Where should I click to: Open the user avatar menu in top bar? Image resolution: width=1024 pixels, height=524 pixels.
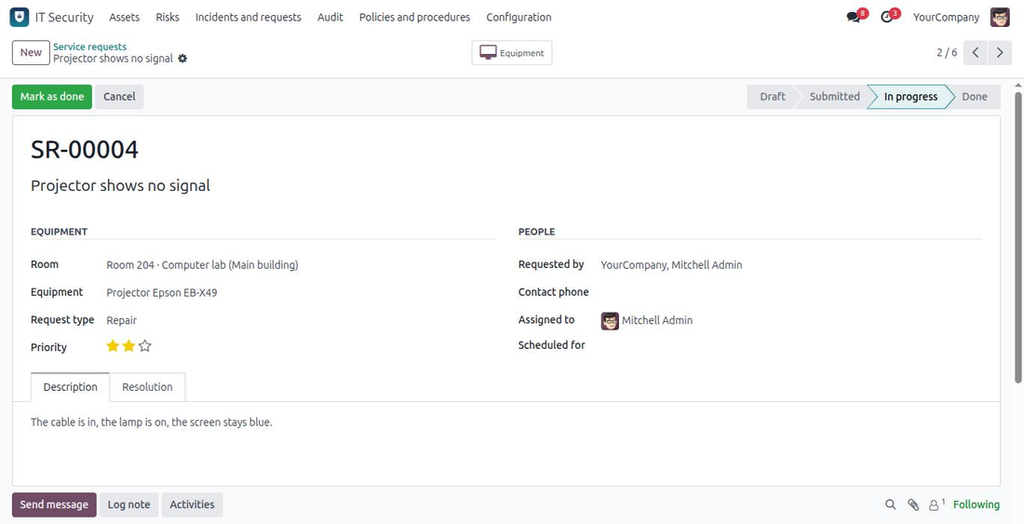pyautogui.click(x=1000, y=17)
